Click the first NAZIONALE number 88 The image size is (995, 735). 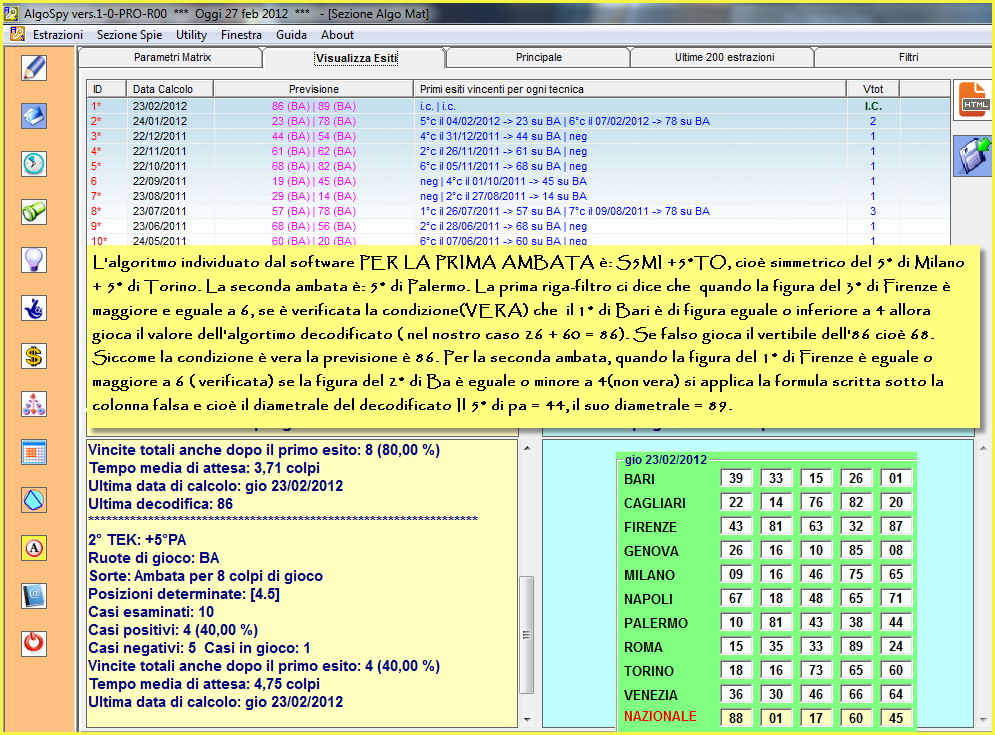point(735,718)
